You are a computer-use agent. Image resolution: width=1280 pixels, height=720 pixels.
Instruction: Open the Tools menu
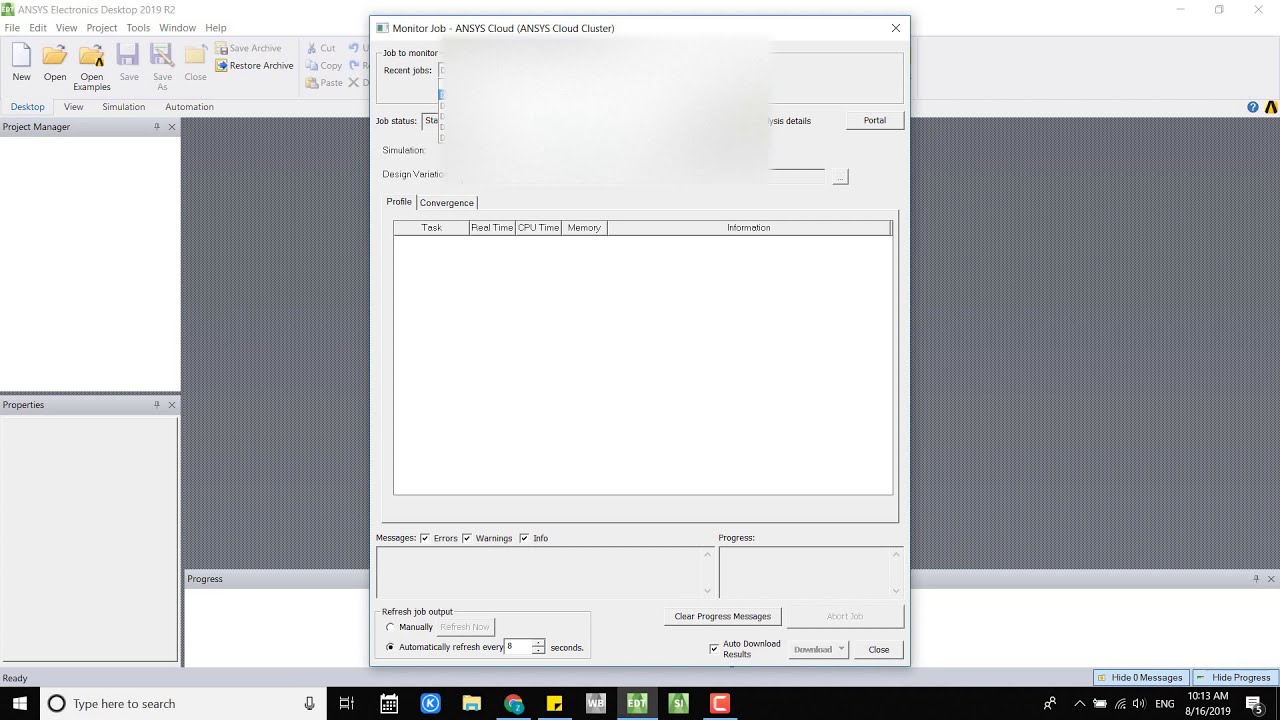coord(138,28)
